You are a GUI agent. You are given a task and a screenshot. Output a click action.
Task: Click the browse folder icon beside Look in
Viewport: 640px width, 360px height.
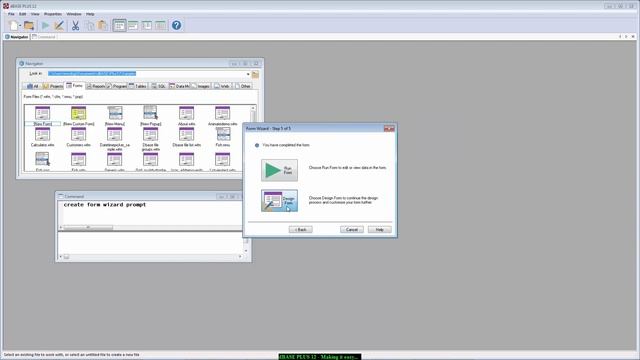tap(255, 74)
